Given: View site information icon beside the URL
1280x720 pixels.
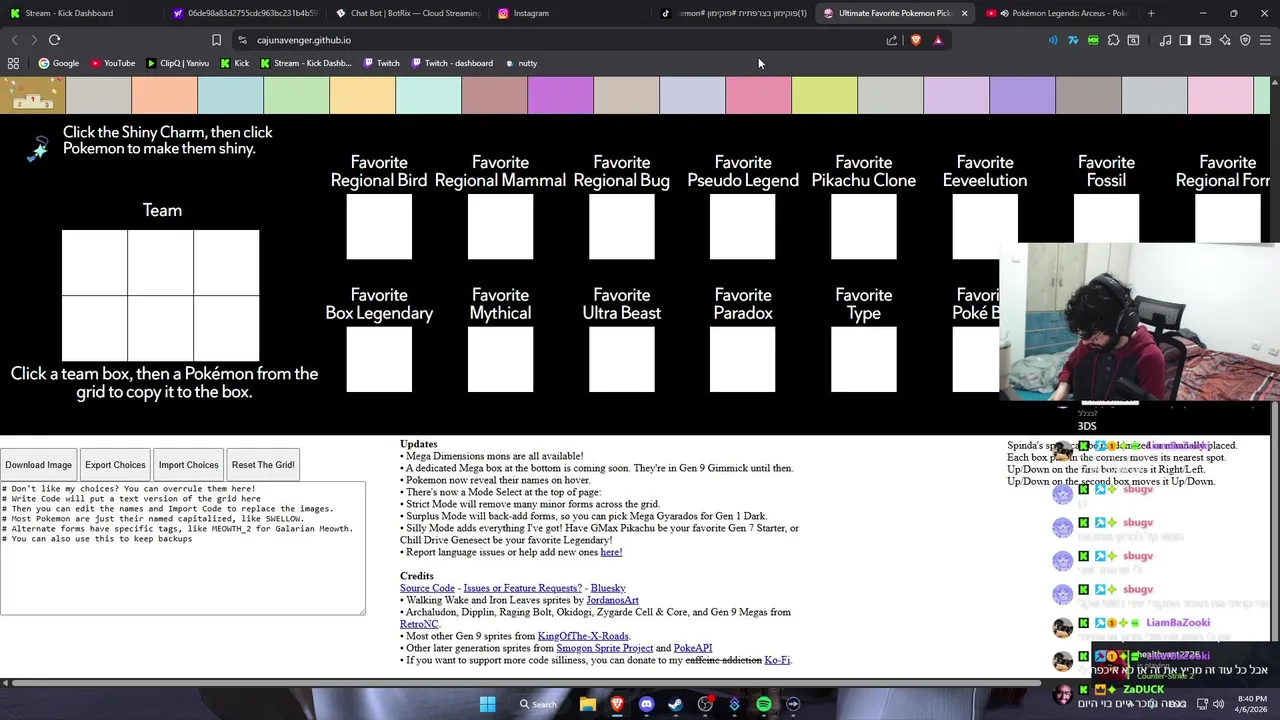Looking at the screenshot, I should (x=242, y=40).
